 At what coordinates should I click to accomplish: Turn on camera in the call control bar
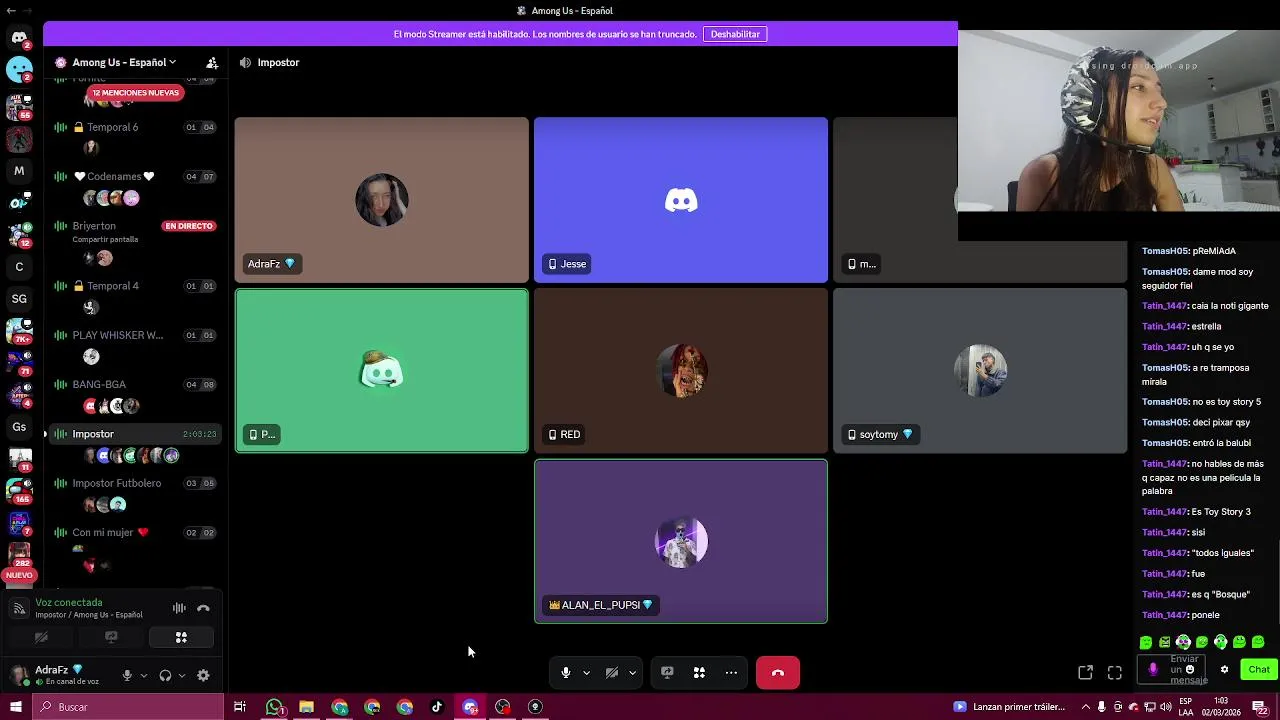tap(611, 673)
